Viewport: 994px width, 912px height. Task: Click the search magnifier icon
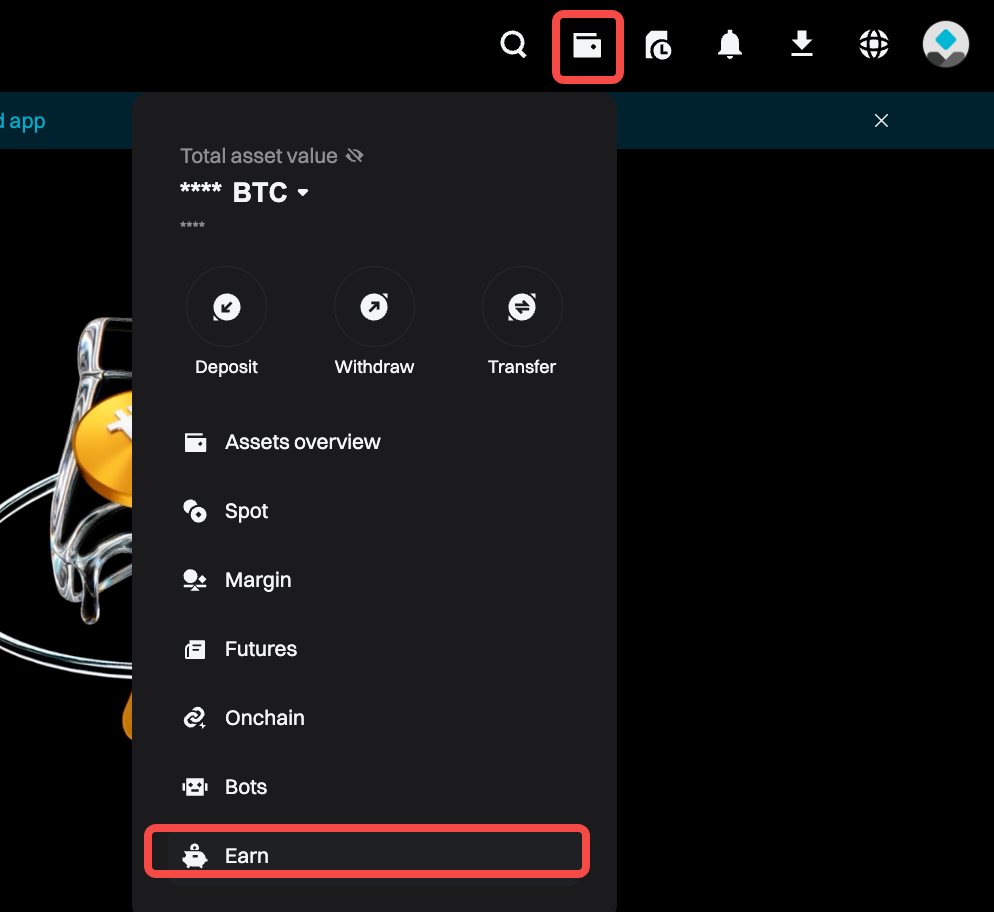513,45
